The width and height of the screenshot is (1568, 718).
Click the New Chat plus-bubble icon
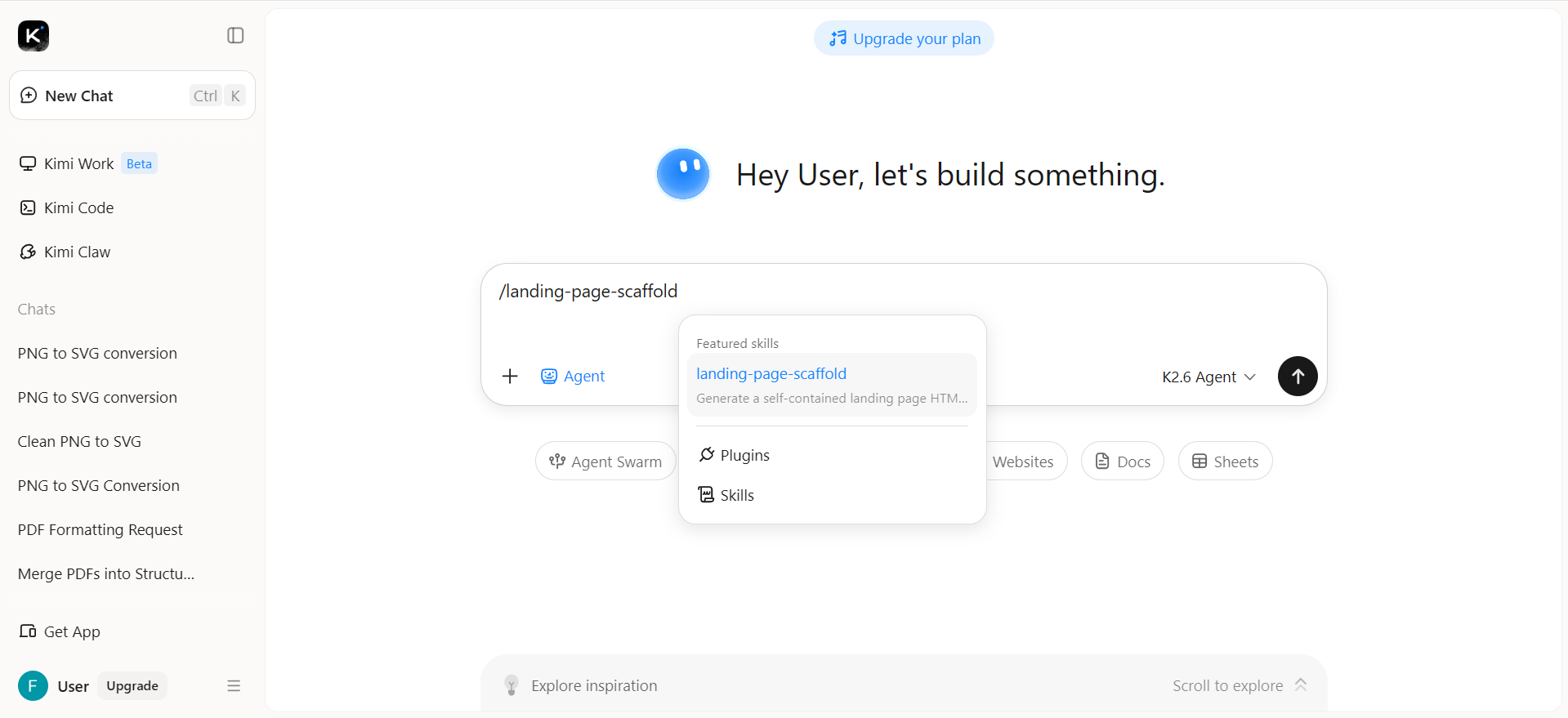[x=29, y=95]
